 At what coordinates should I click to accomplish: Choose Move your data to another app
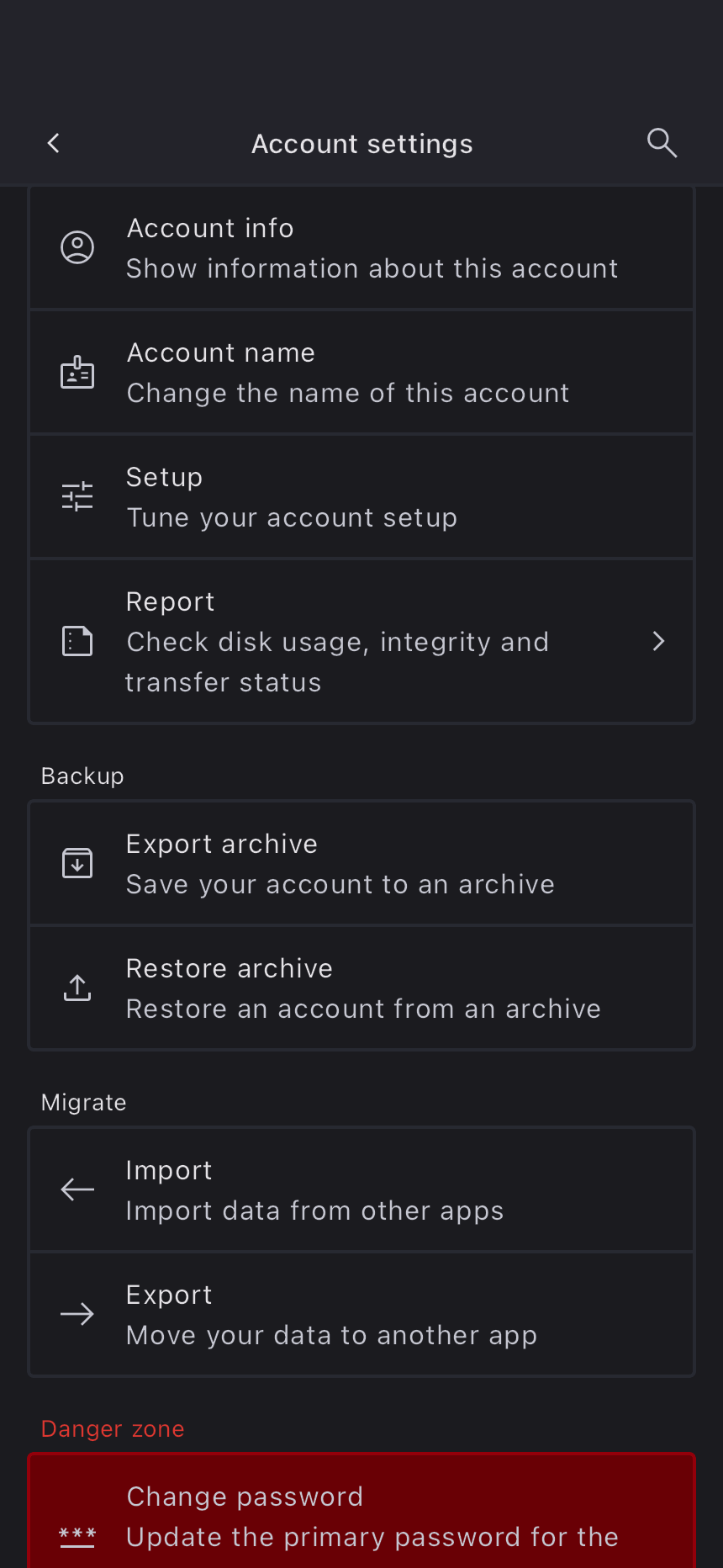point(331,1335)
